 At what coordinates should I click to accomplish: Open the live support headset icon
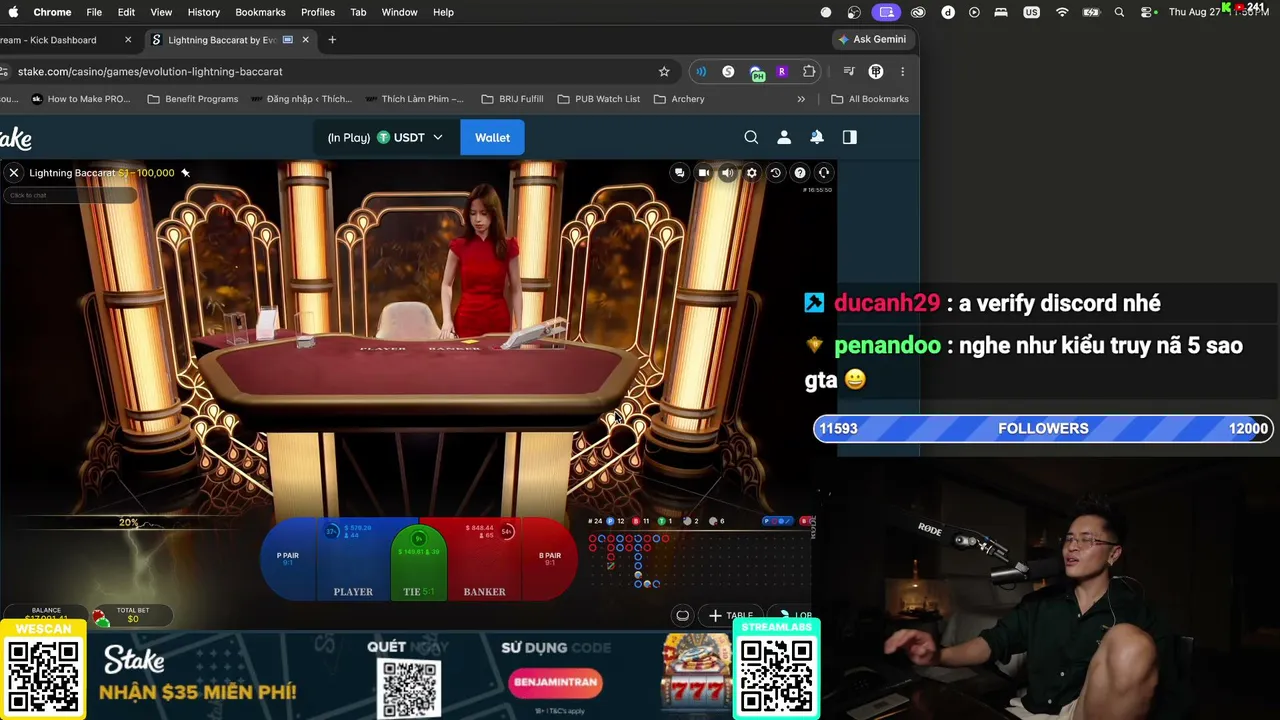click(824, 173)
